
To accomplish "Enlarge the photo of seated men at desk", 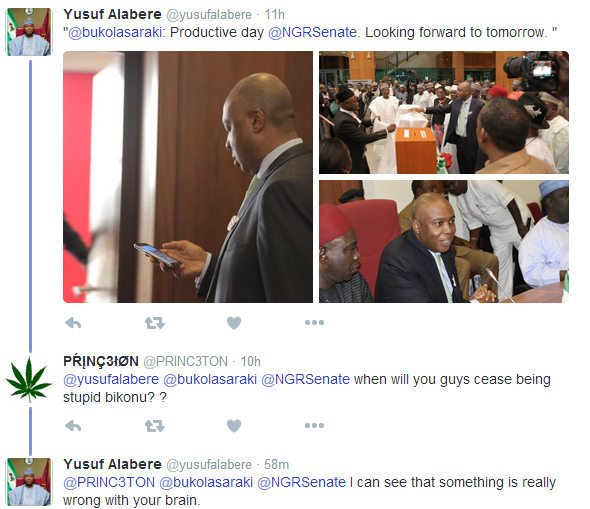I will coord(444,242).
